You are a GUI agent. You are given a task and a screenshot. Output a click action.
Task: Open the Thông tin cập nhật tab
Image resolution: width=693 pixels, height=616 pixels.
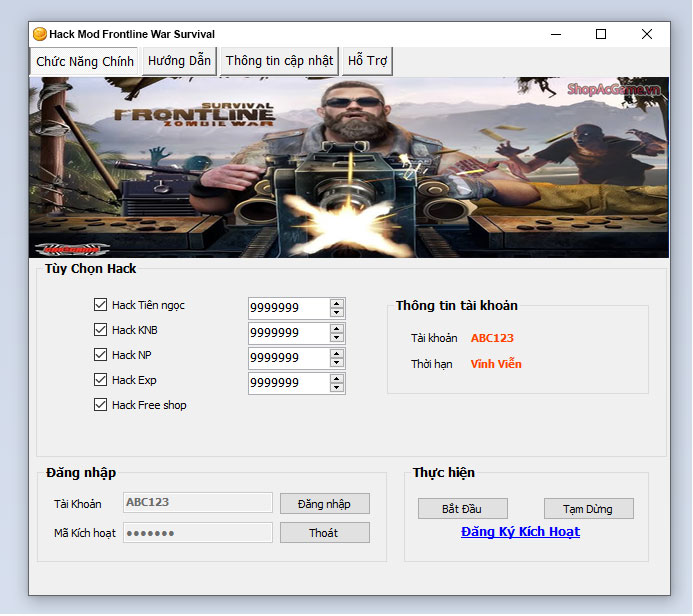tap(279, 61)
